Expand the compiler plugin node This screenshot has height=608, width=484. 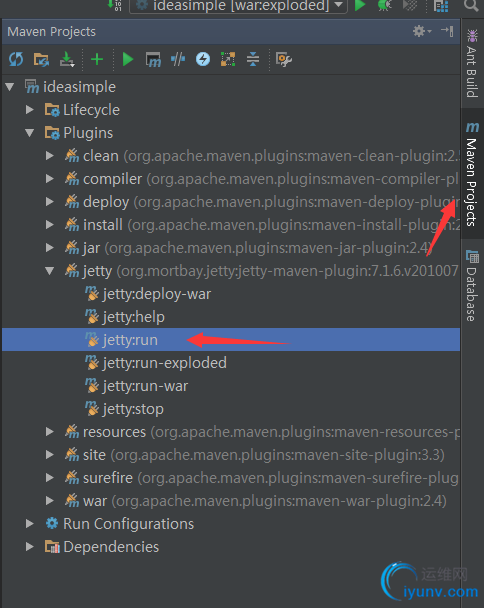coord(50,179)
